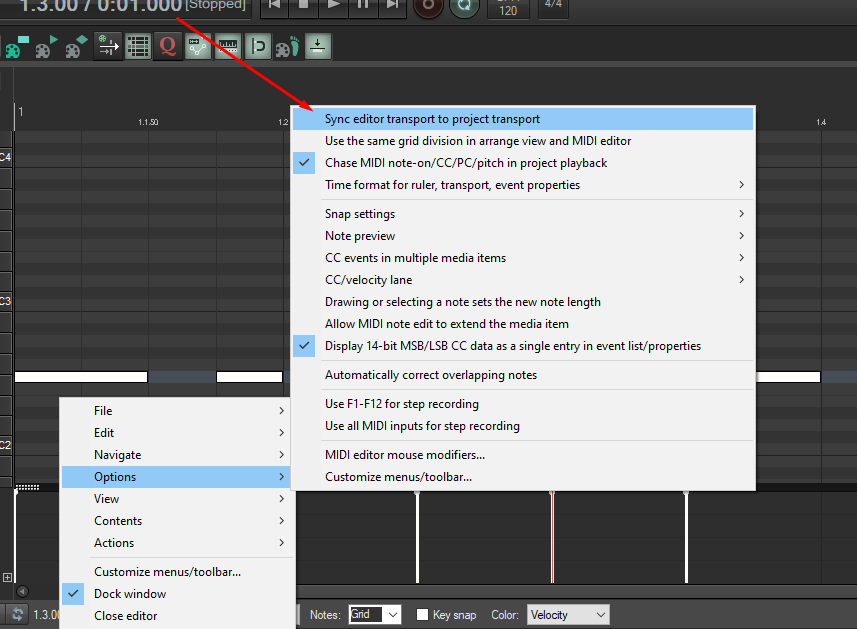This screenshot has width=857, height=629.
Task: Click the red selected velocity bar
Action: click(x=552, y=537)
